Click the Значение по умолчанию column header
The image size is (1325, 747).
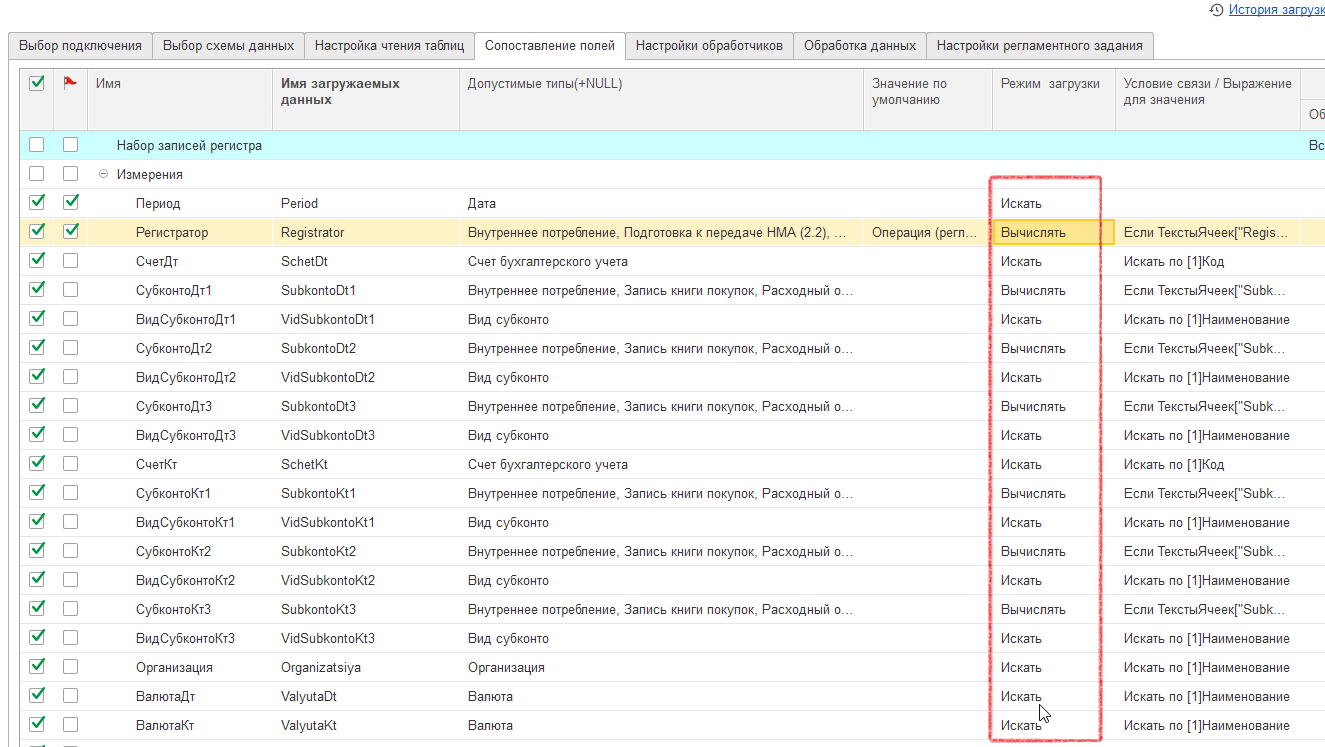coord(928,99)
